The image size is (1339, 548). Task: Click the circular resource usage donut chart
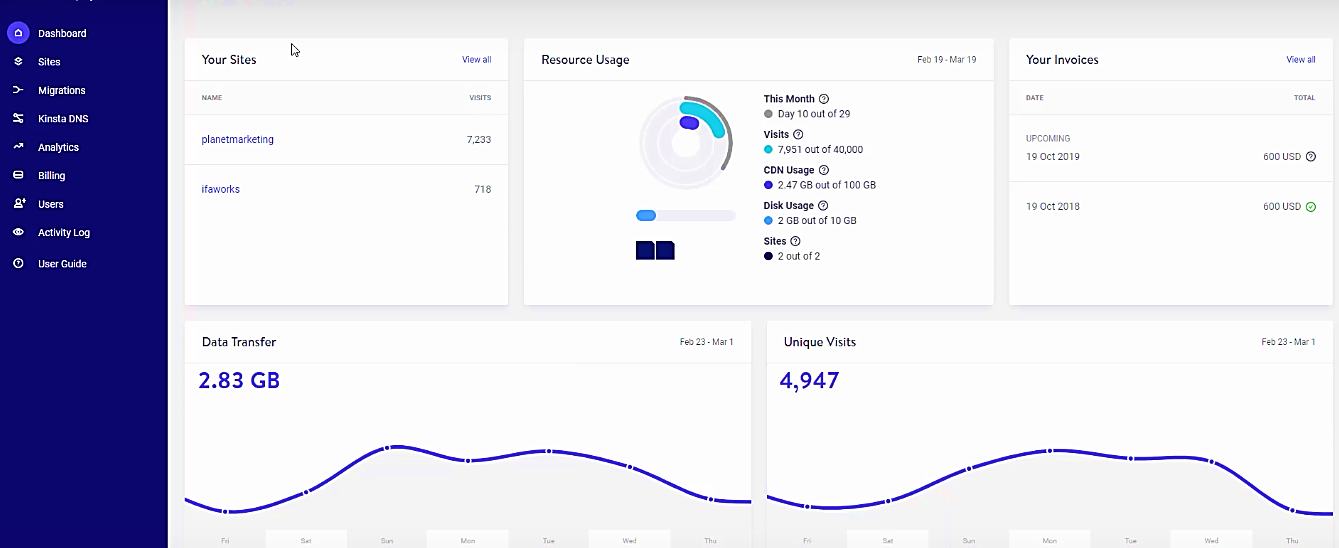(x=686, y=143)
